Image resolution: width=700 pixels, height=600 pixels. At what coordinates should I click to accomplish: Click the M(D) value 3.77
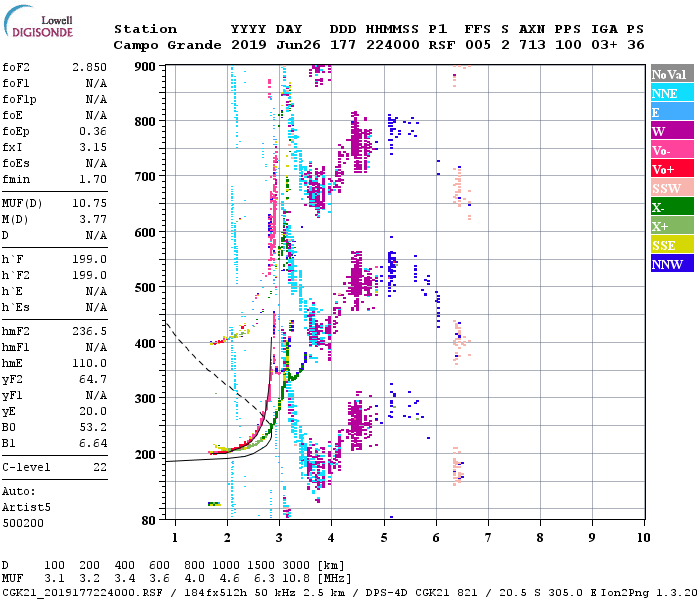(x=93, y=219)
